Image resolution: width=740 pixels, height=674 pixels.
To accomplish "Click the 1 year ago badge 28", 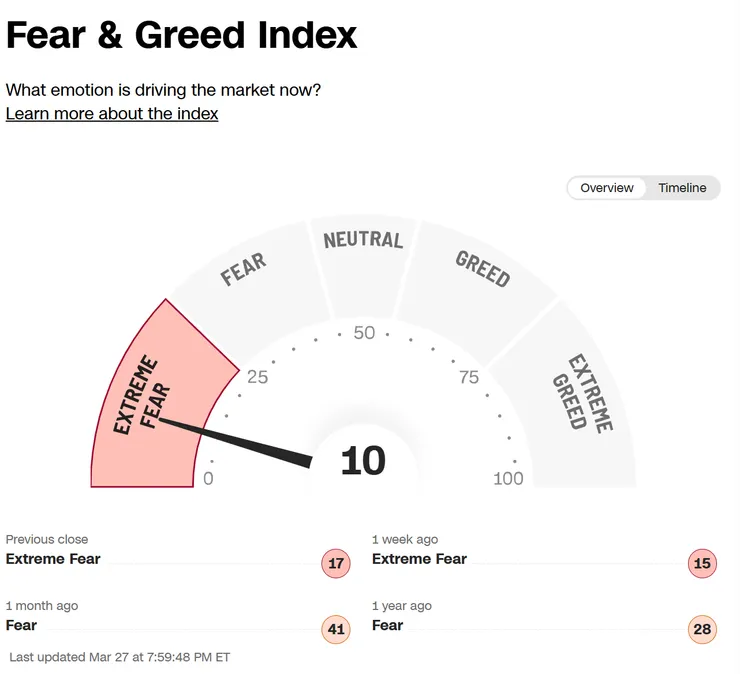I will coord(702,629).
